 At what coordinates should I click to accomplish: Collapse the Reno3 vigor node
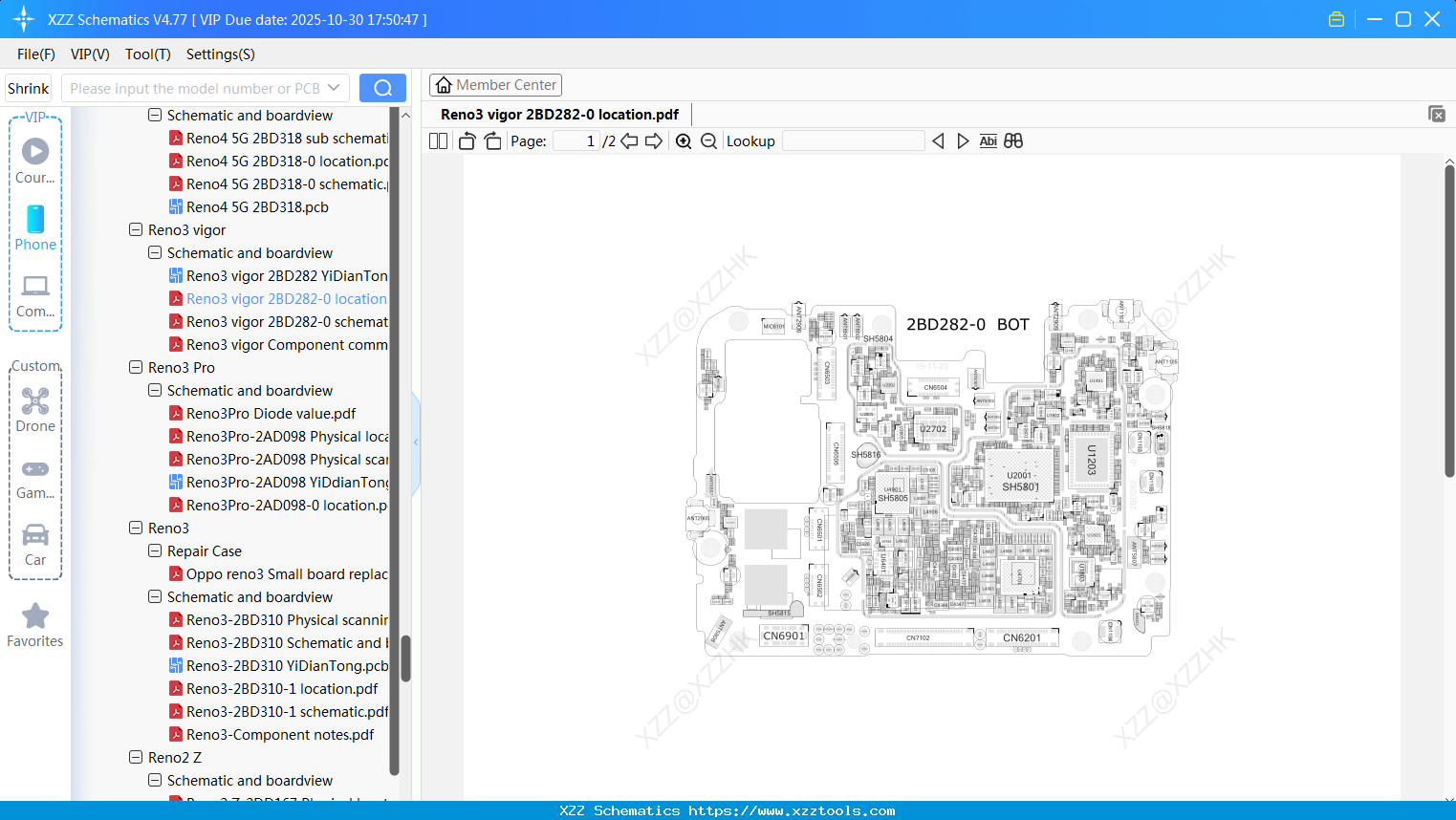136,230
